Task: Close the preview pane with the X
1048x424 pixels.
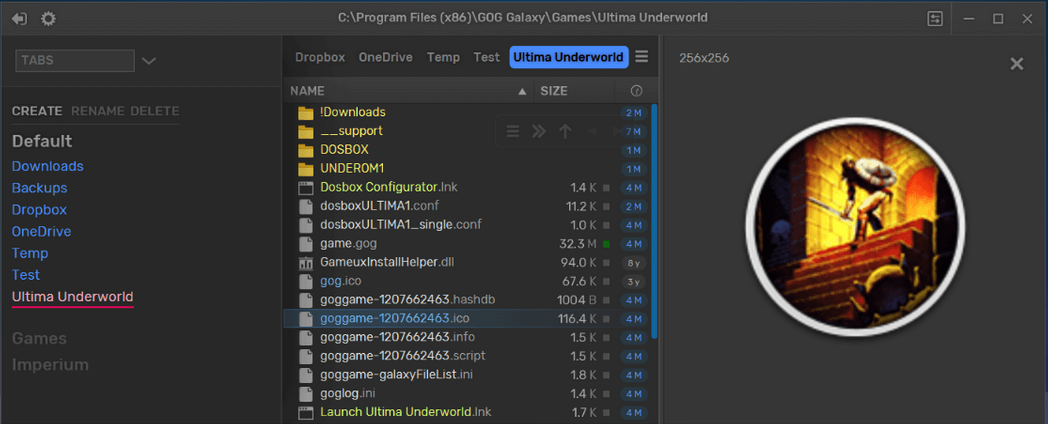Action: pyautogui.click(x=1017, y=64)
